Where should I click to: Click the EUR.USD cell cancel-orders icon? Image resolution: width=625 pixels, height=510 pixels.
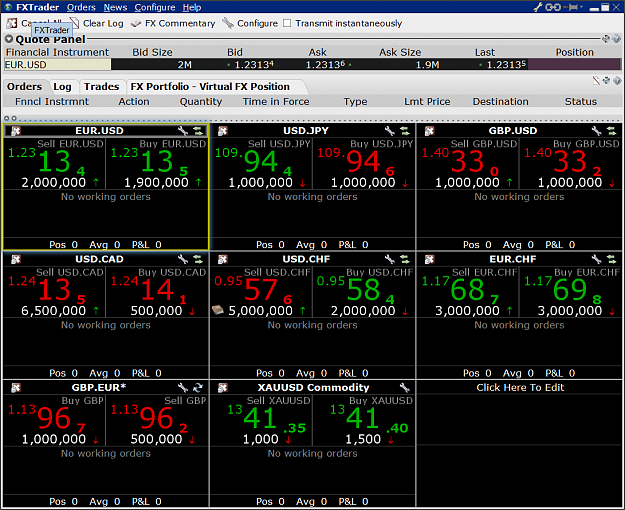[16, 130]
